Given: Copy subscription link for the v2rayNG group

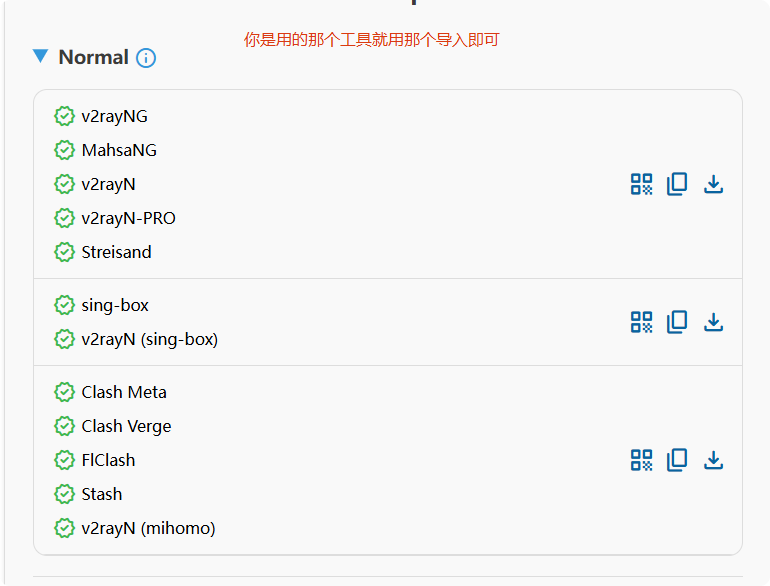Looking at the screenshot, I should (677, 184).
